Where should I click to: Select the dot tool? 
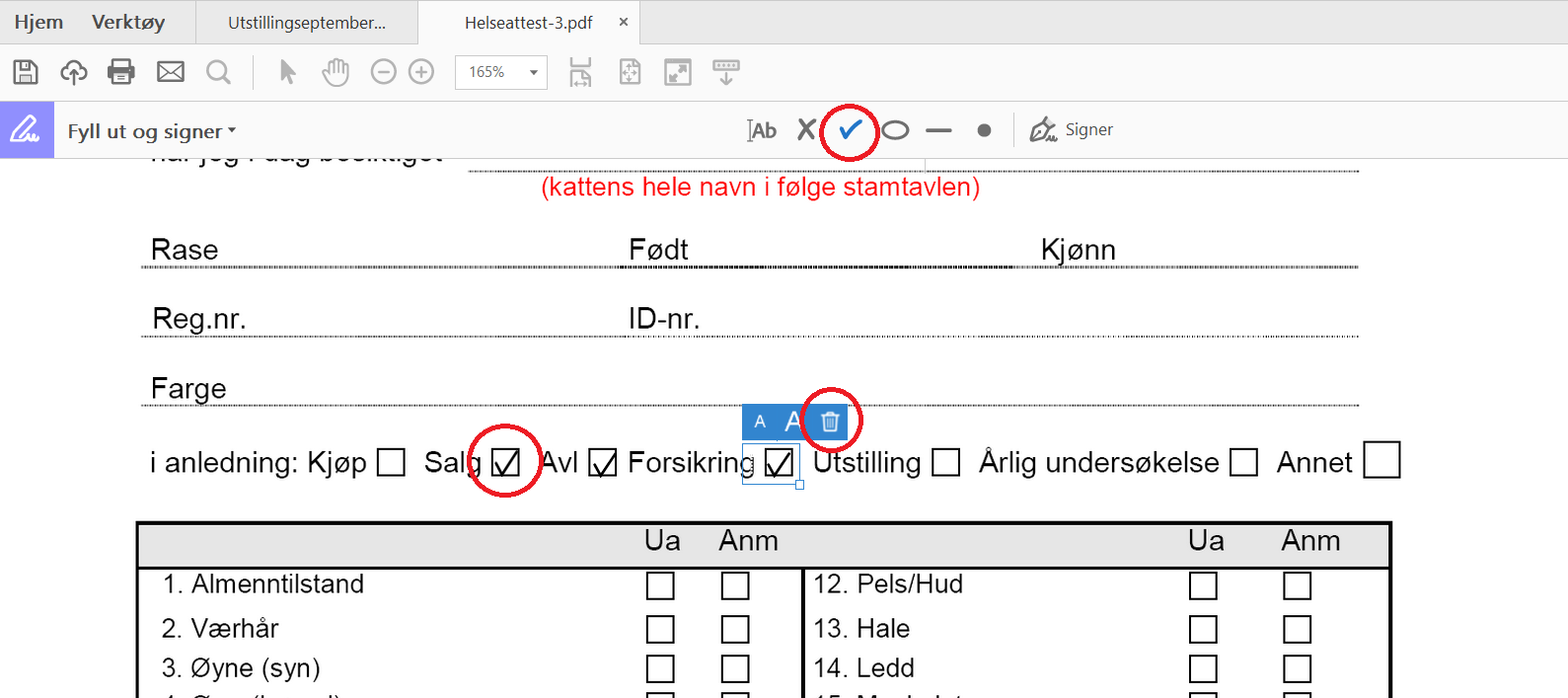tap(984, 129)
